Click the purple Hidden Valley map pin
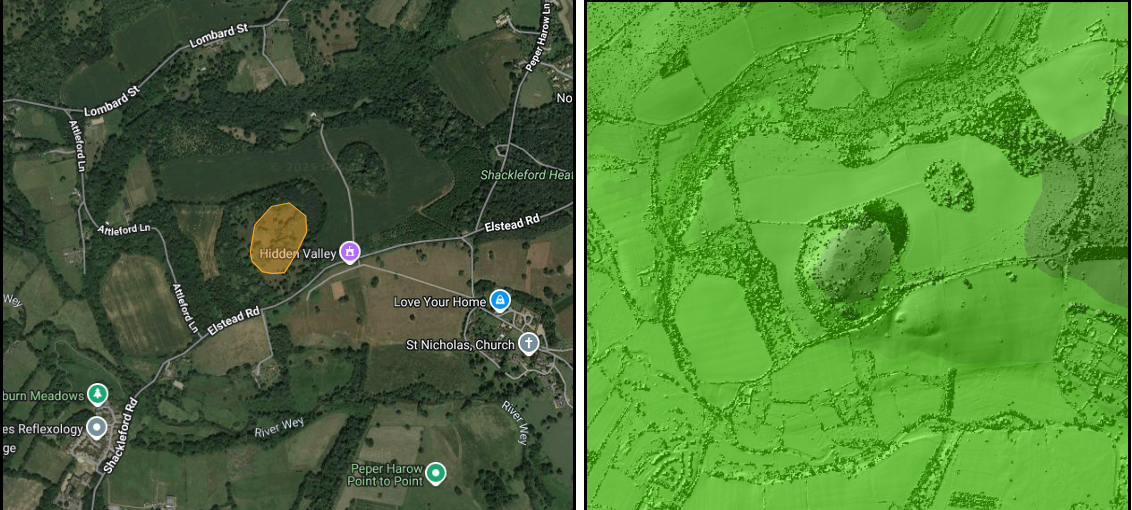The width and height of the screenshot is (1132, 510). (x=350, y=252)
